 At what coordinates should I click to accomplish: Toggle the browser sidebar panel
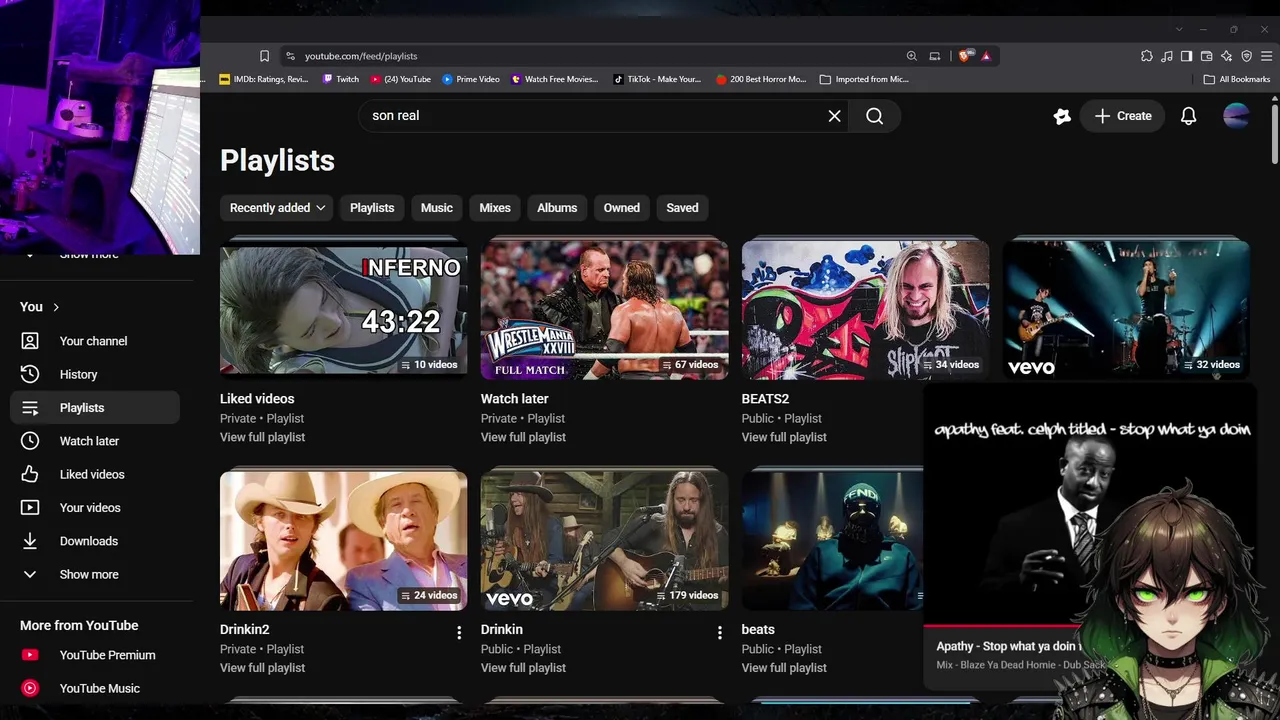1187,56
